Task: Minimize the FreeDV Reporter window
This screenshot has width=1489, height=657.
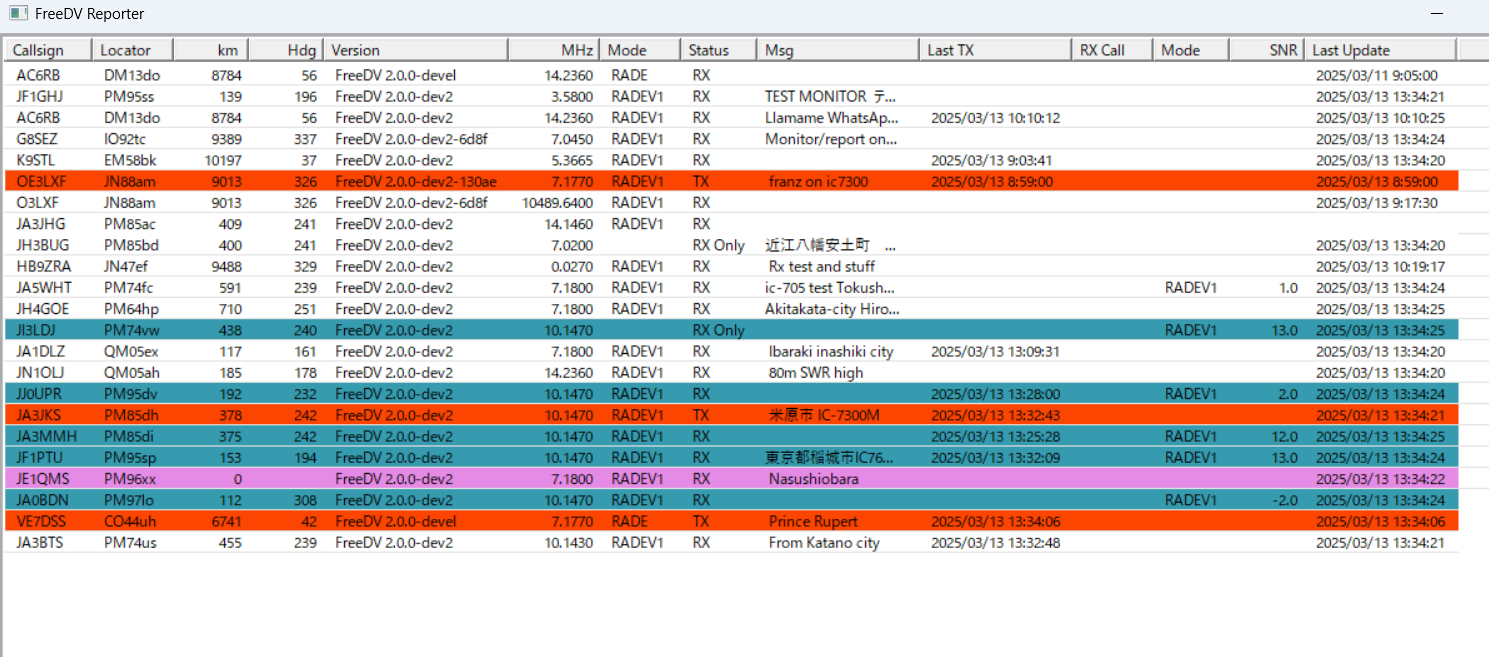Action: click(x=1438, y=13)
